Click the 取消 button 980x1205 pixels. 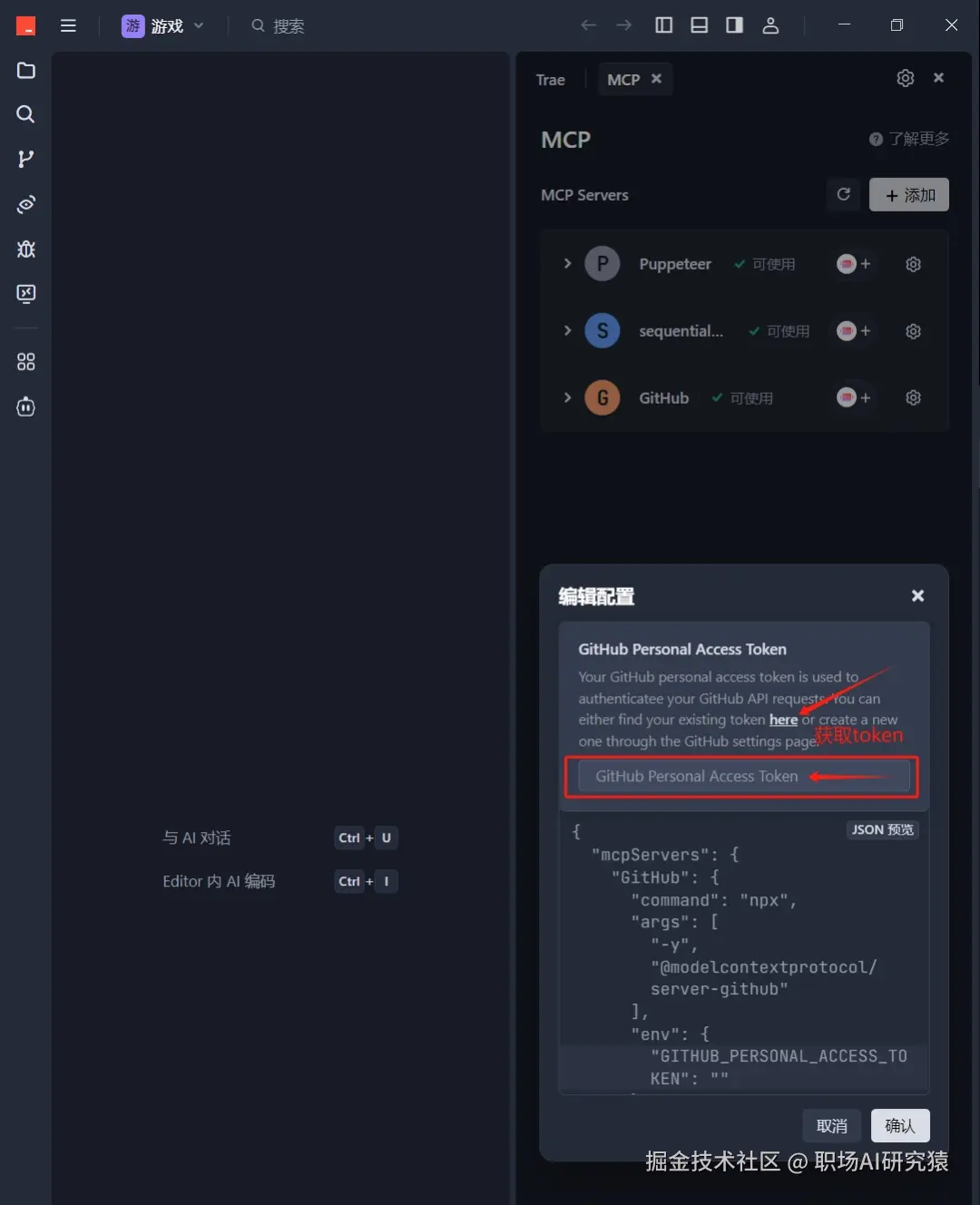[832, 1126]
